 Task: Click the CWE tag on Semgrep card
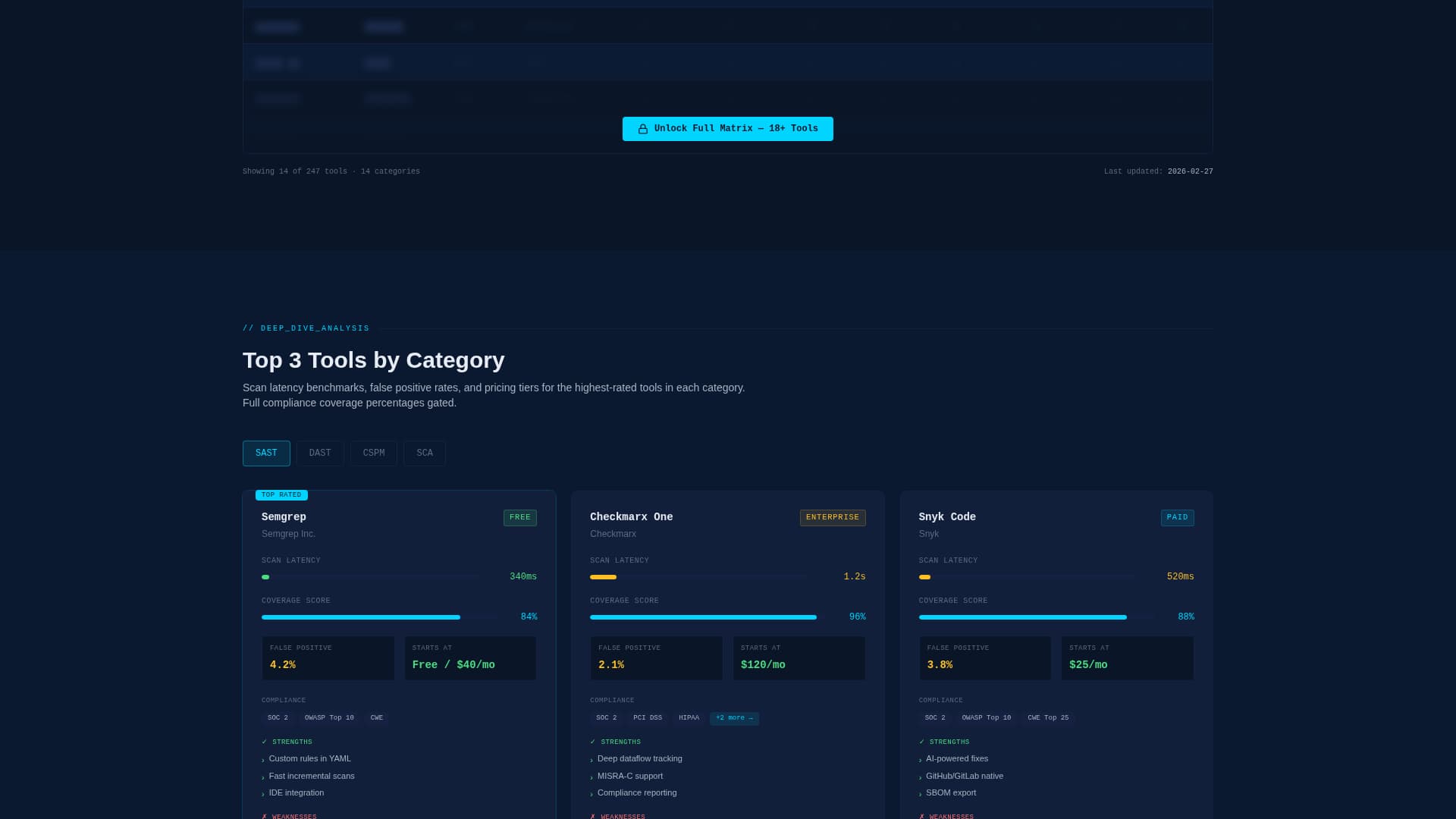(377, 718)
